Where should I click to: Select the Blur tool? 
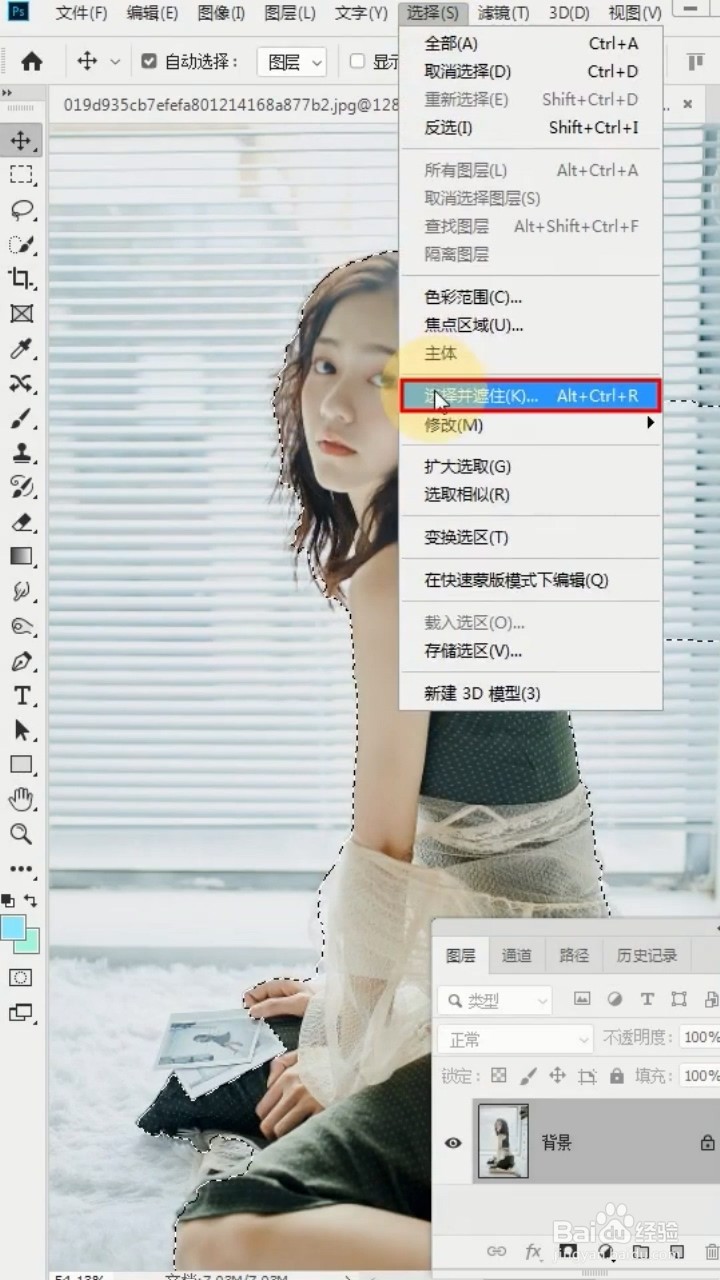21,591
